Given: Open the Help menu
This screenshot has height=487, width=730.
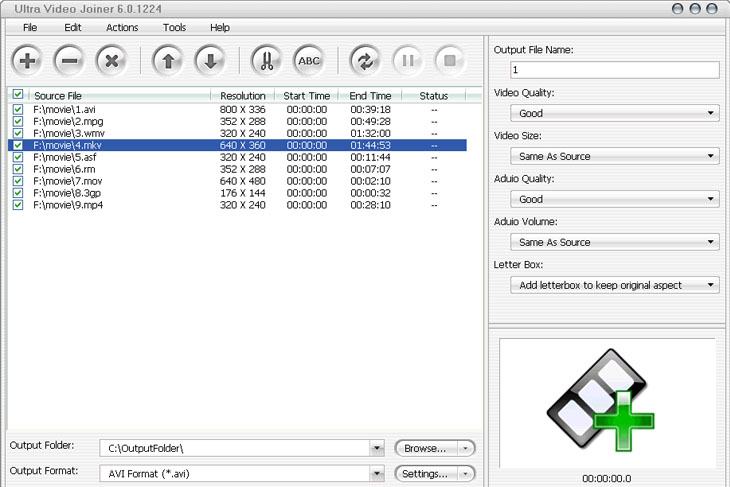Looking at the screenshot, I should coord(220,27).
